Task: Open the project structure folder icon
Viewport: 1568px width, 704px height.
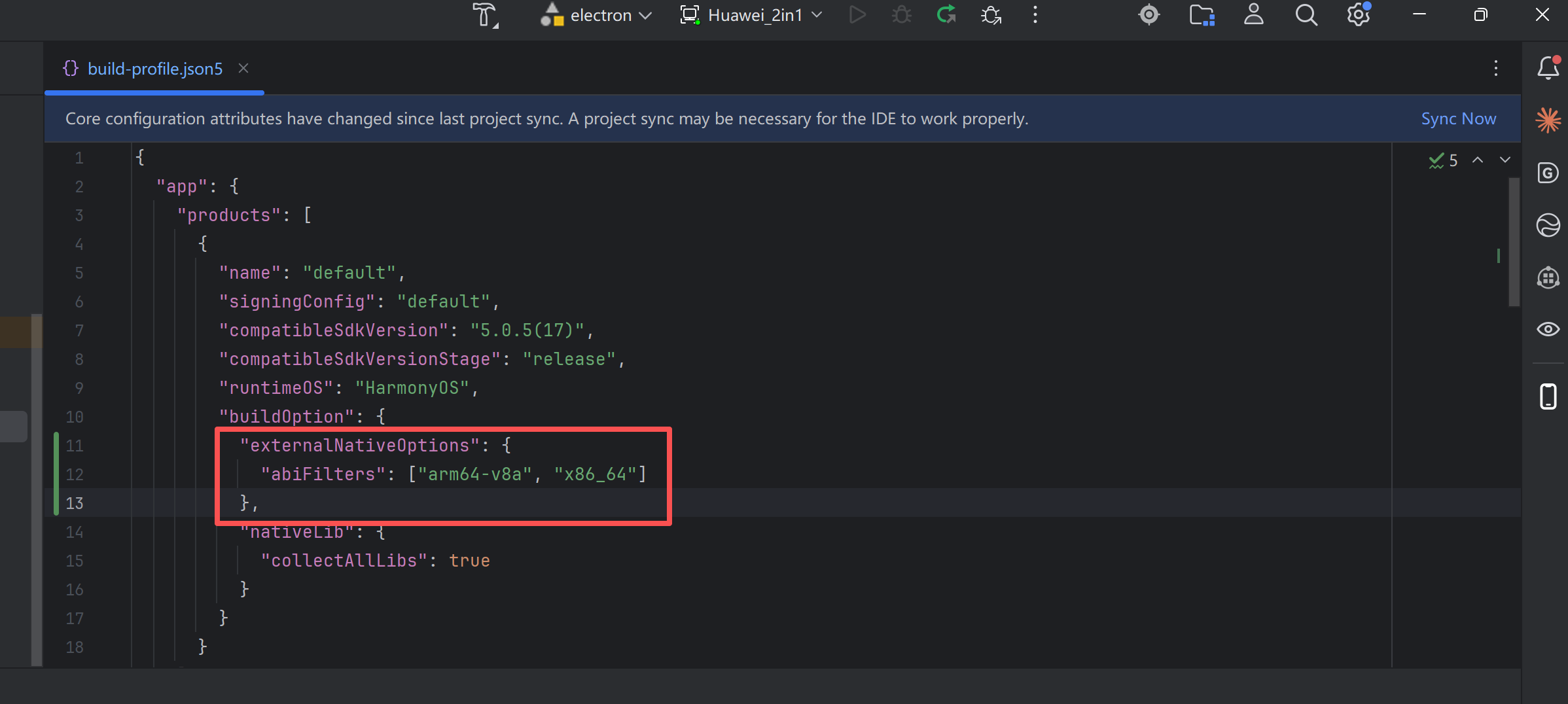Action: click(1202, 14)
